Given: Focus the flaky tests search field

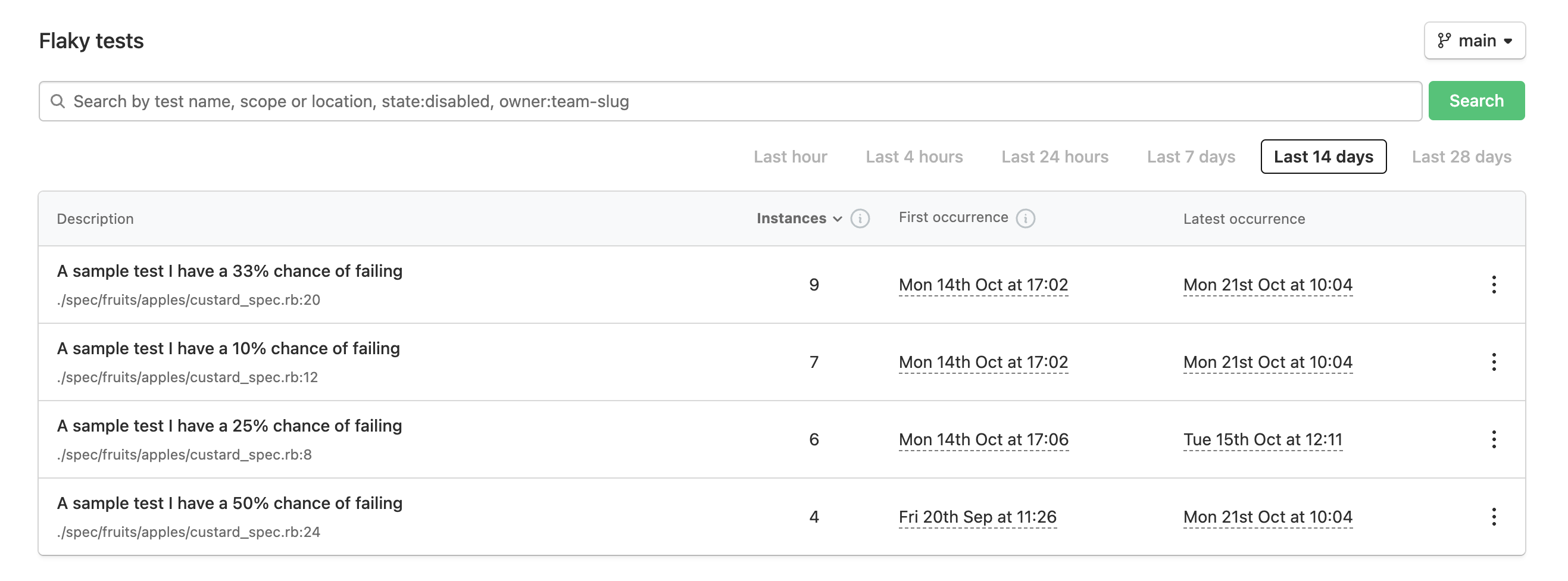Looking at the screenshot, I should [x=730, y=101].
